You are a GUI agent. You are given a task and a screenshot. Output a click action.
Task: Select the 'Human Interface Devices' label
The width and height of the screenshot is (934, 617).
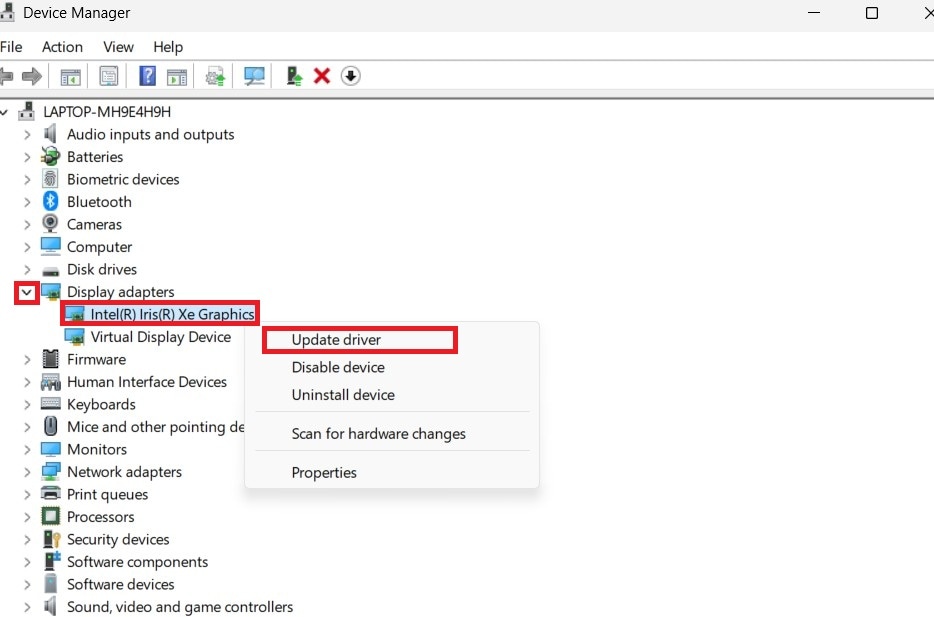click(x=147, y=382)
